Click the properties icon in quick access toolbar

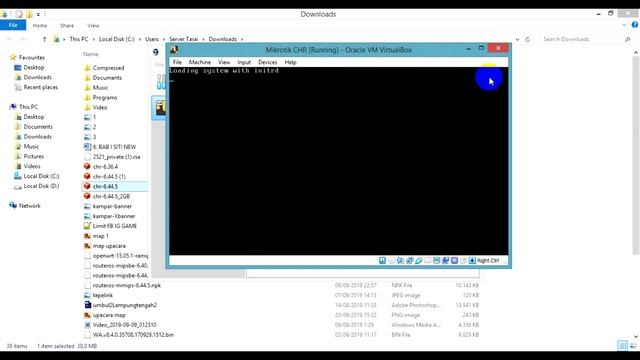[19, 14]
